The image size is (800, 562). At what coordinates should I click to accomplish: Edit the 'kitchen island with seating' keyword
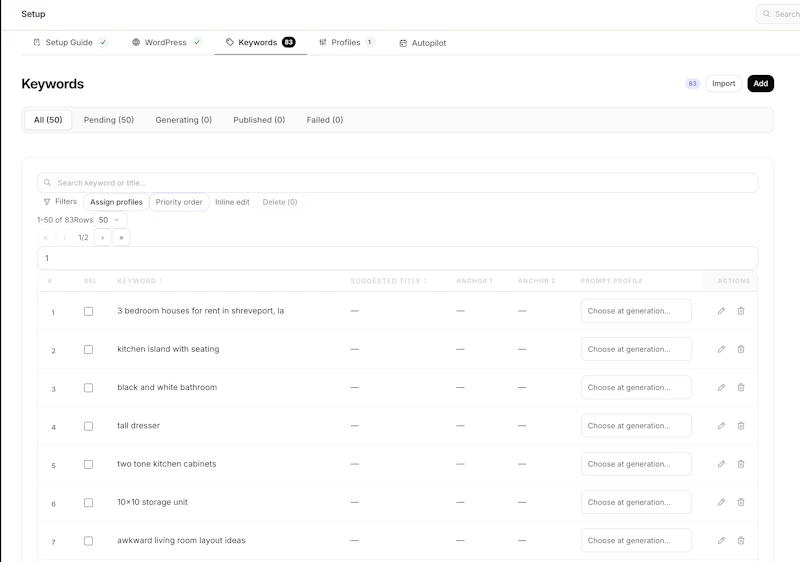pyautogui.click(x=721, y=349)
